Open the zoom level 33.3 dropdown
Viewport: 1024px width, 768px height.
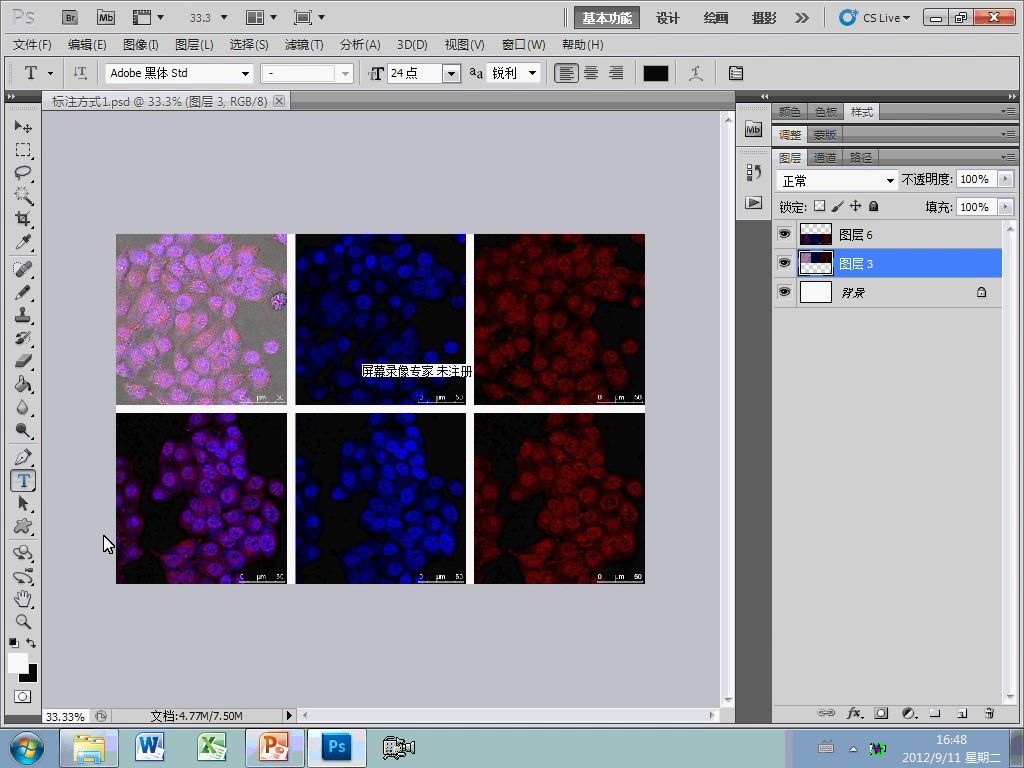[x=224, y=18]
